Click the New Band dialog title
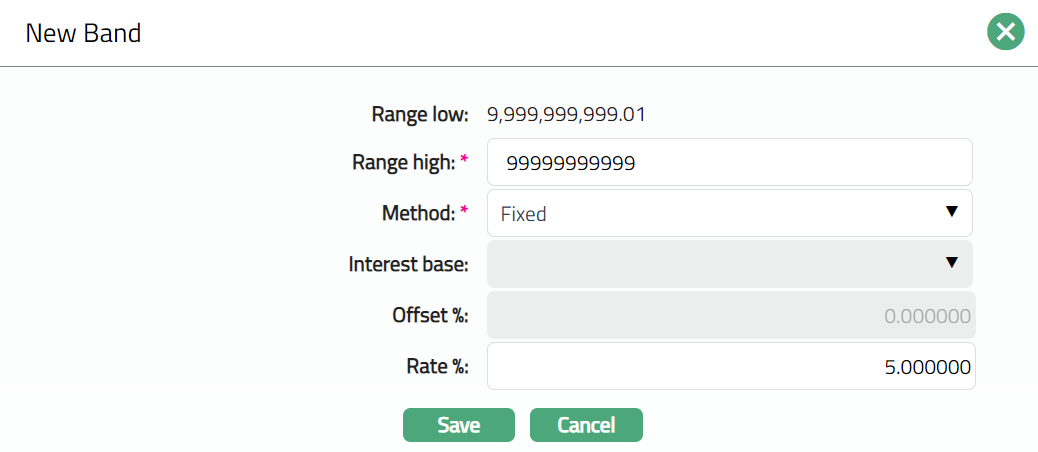1038x452 pixels. (83, 33)
